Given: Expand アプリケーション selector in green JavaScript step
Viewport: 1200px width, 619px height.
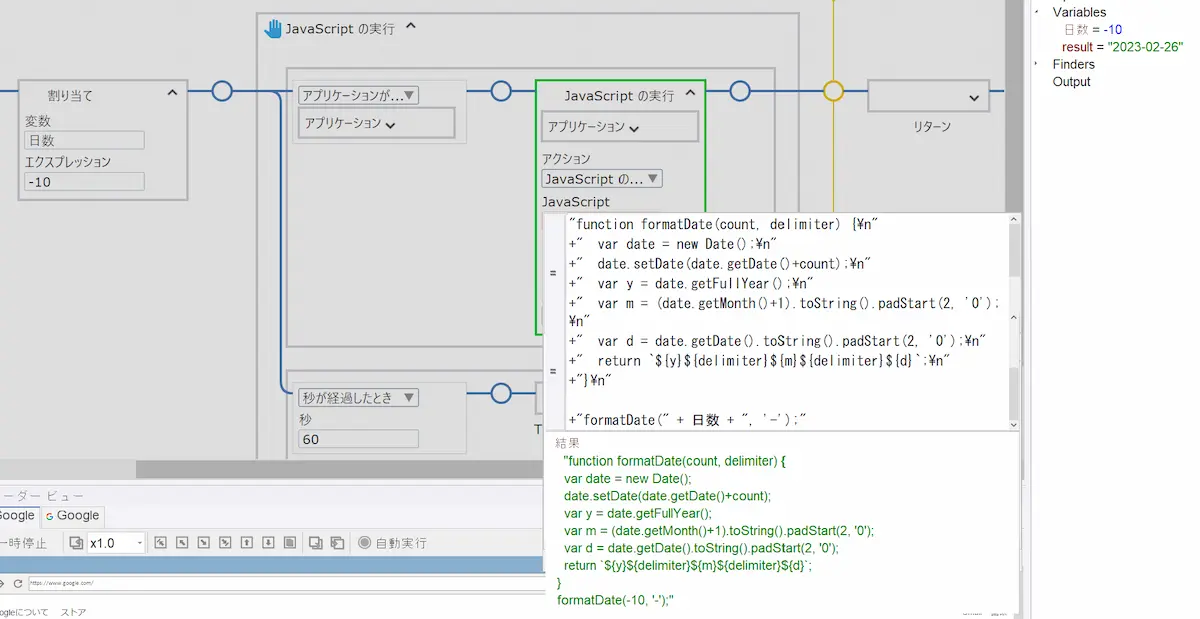Looking at the screenshot, I should tap(620, 127).
